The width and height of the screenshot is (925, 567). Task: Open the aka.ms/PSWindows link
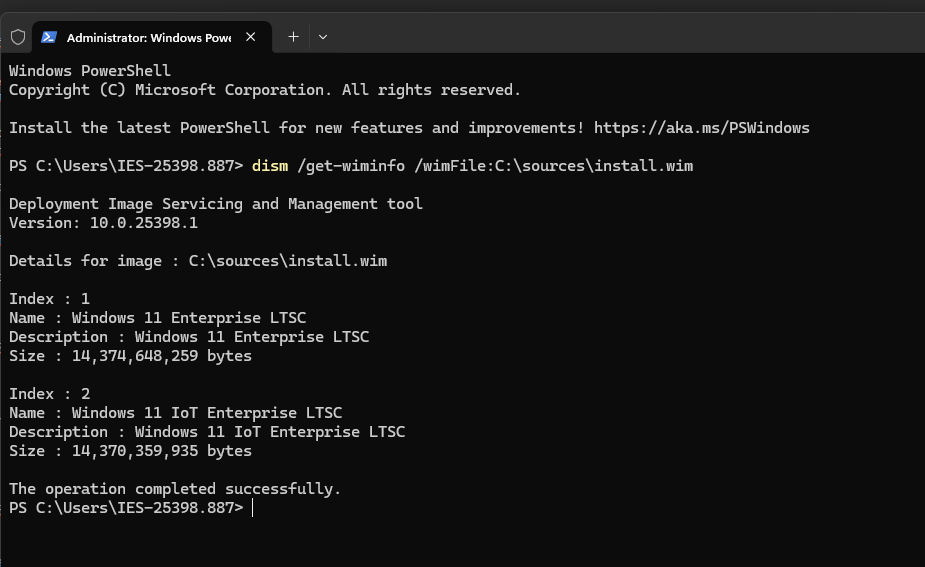[x=701, y=128]
